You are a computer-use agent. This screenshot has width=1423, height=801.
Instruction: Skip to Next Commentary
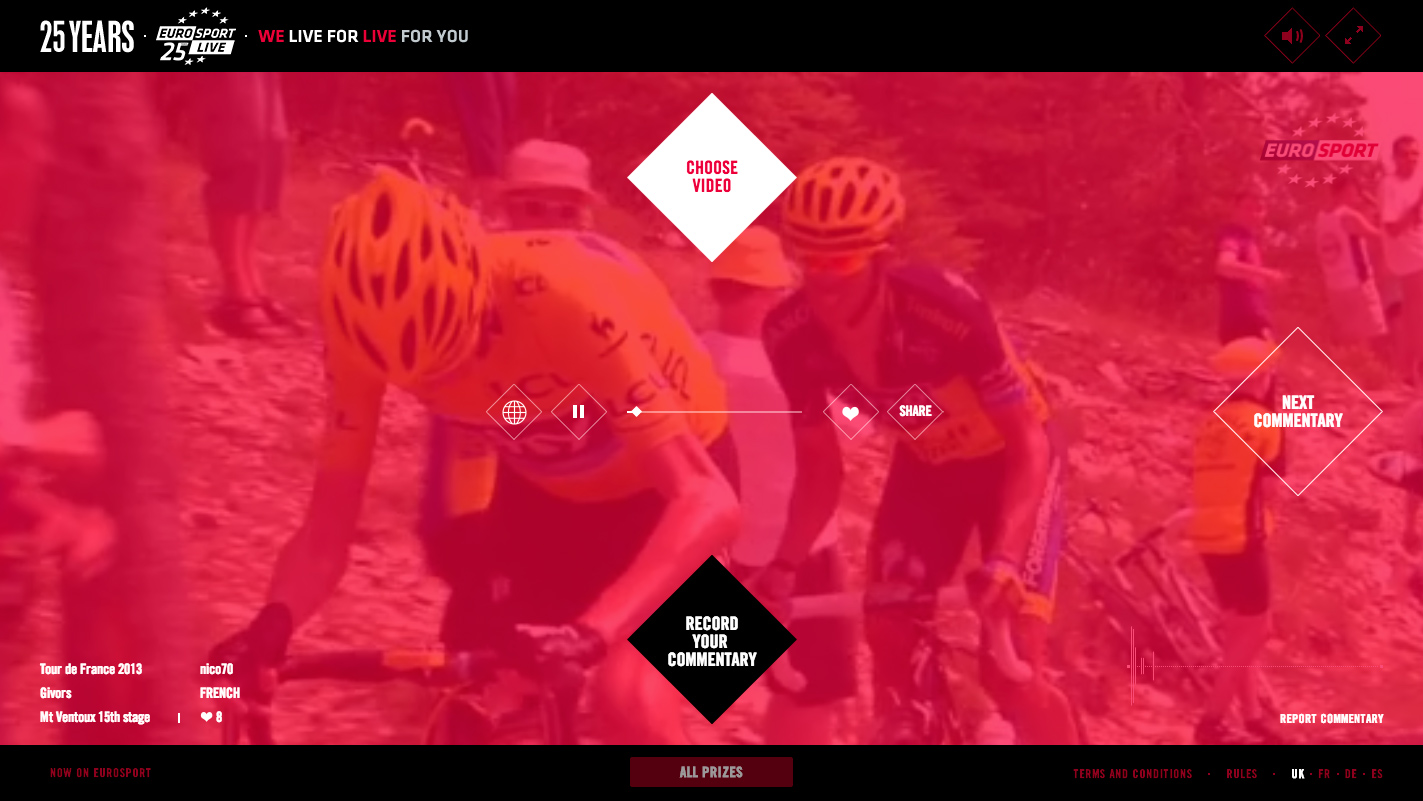pos(1298,412)
